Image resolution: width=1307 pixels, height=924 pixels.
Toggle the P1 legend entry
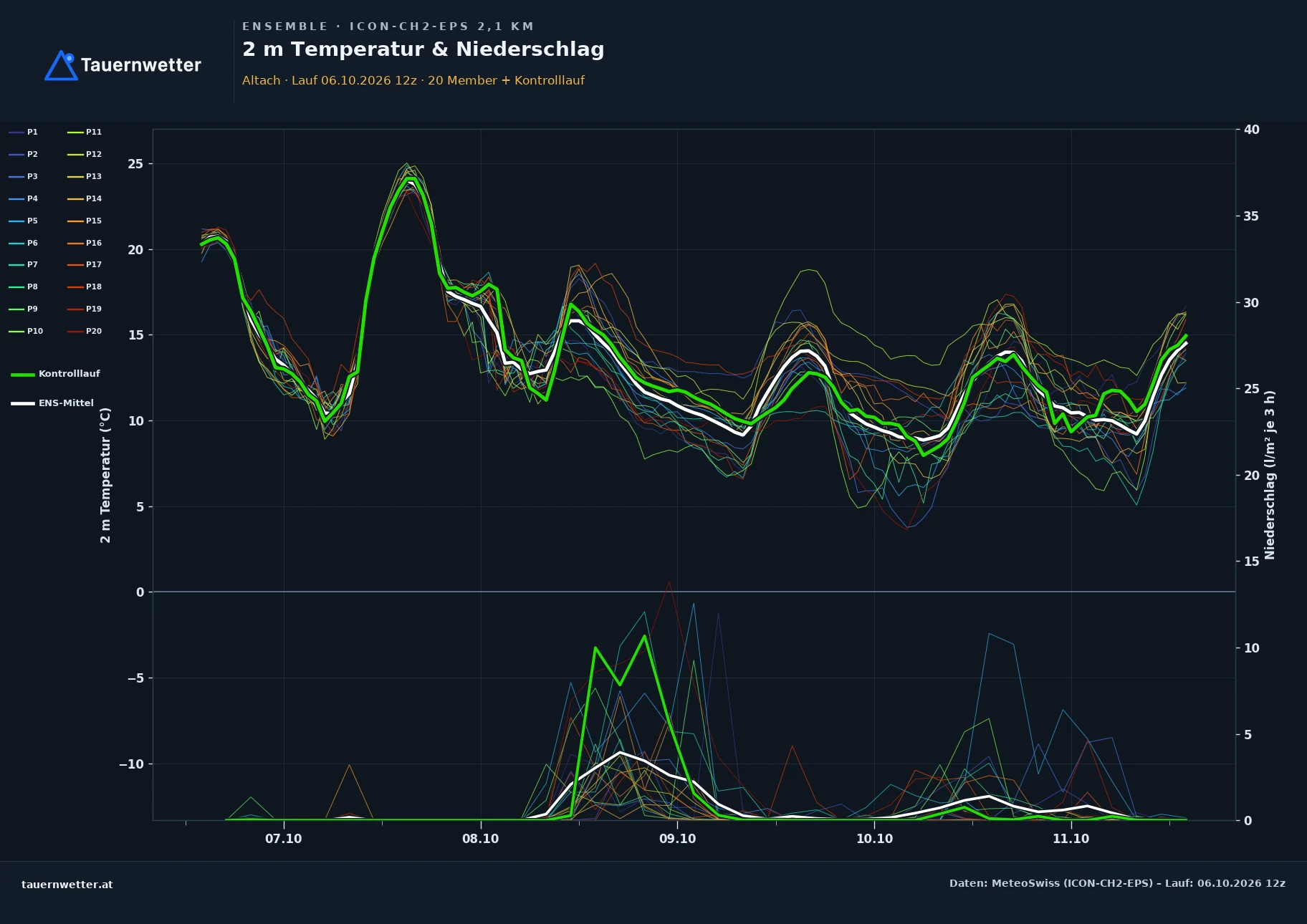pos(23,132)
